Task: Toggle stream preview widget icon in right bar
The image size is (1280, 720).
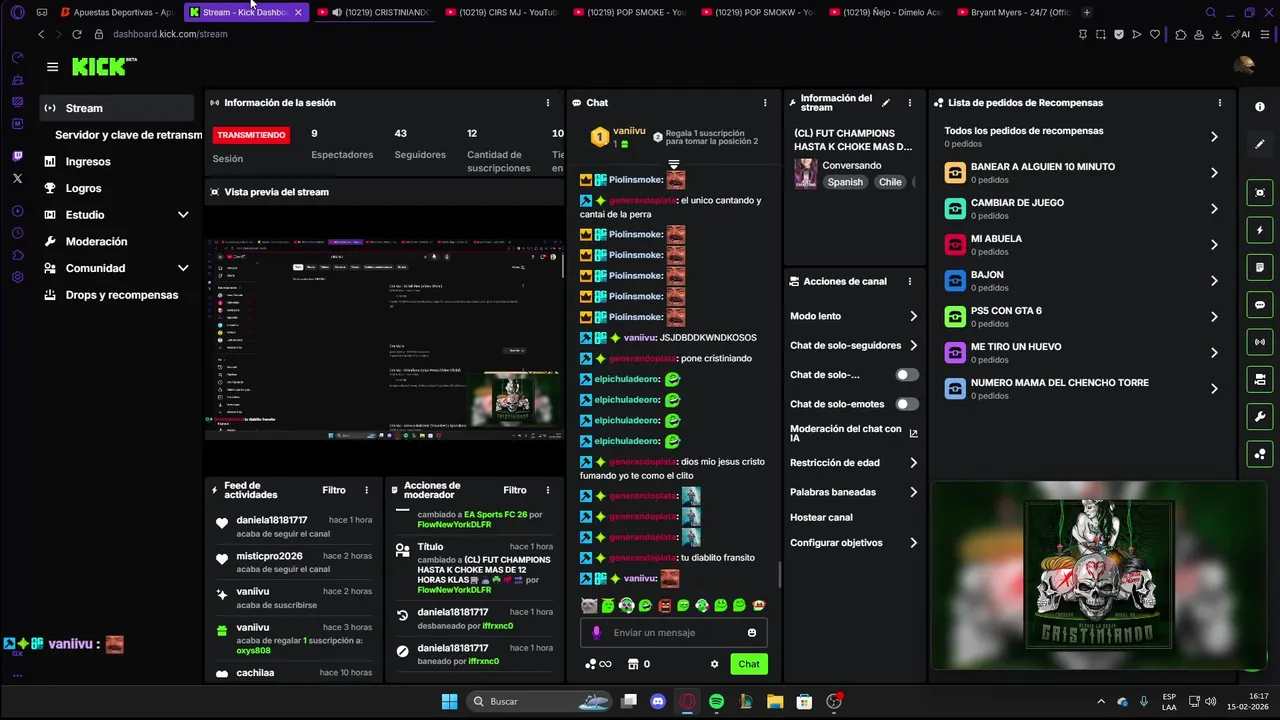Action: (1260, 192)
